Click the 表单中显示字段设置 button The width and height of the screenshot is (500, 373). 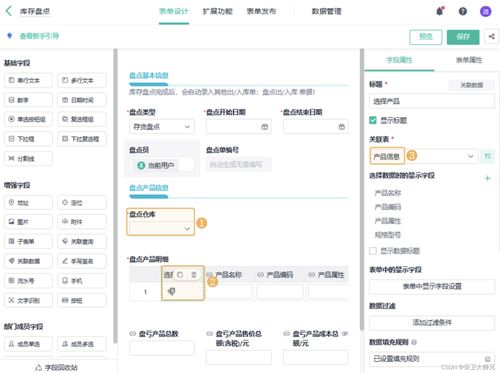click(432, 286)
